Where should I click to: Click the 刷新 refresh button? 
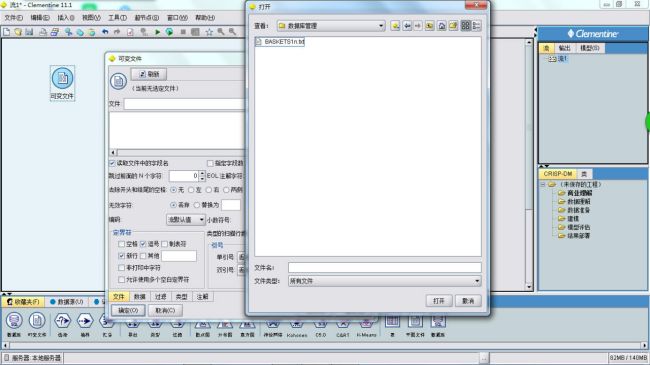point(149,74)
